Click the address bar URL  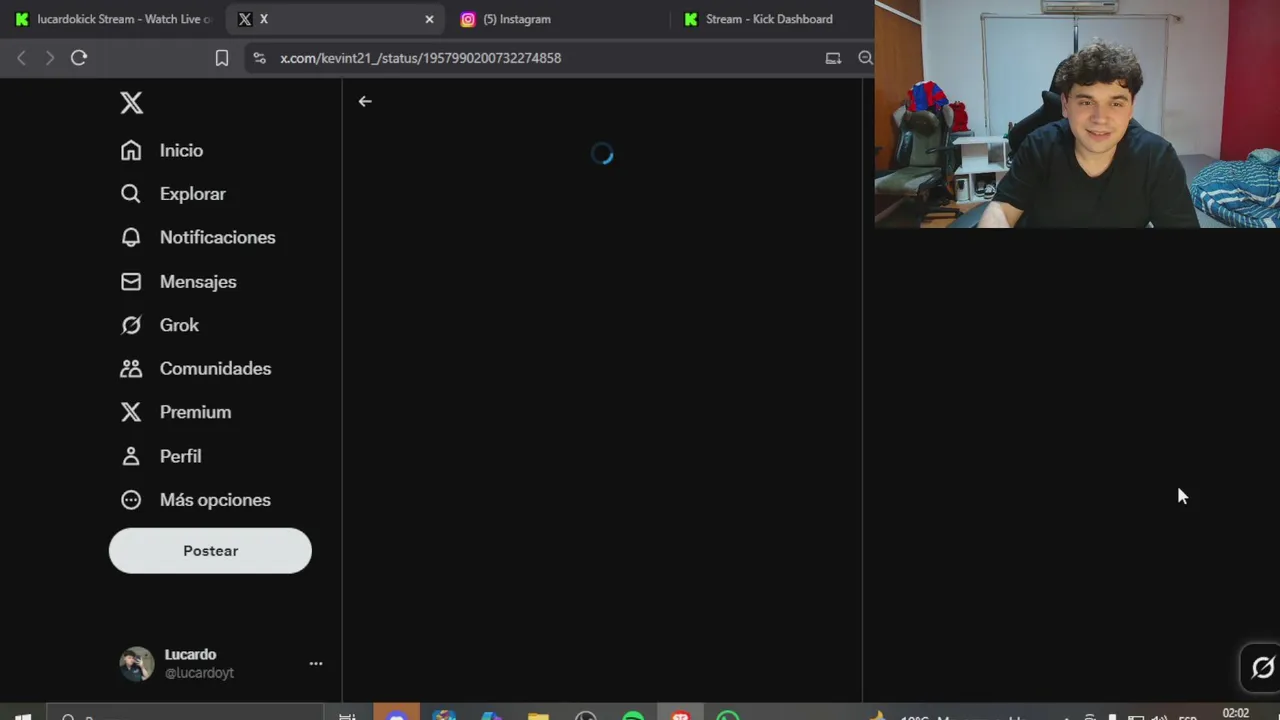420,58
